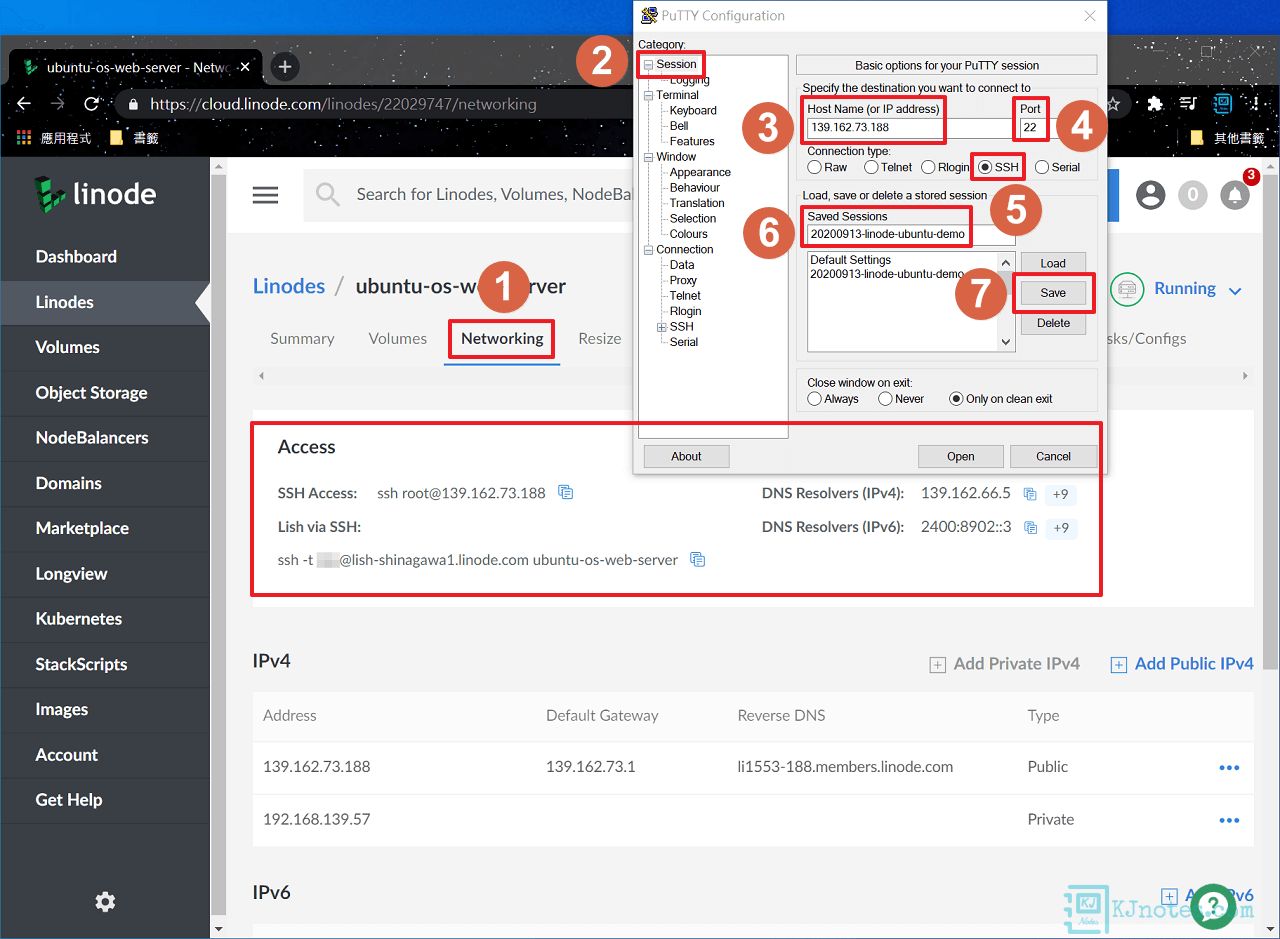
Task: Click the site lock icon in address bar
Action: coord(133,104)
